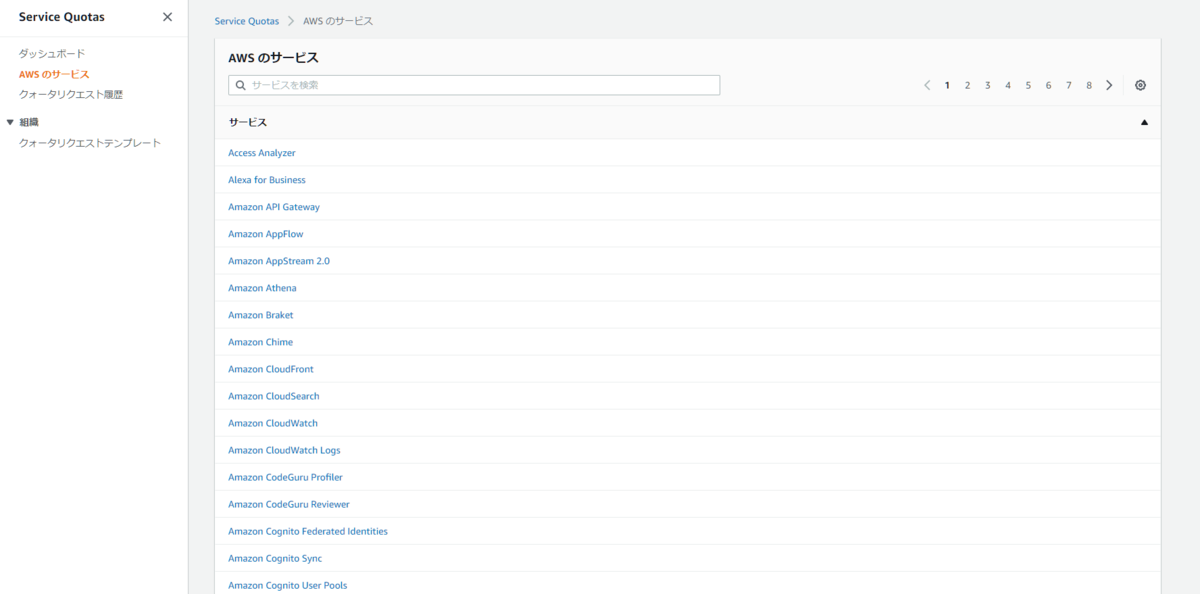Open pagination settings gear icon
1200x594 pixels.
click(x=1141, y=85)
